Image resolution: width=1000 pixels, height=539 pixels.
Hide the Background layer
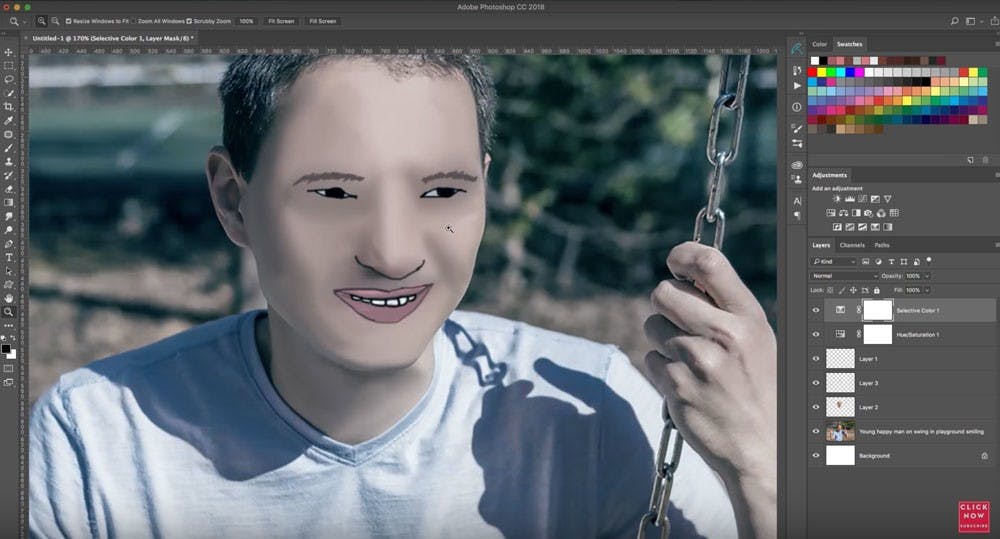pyautogui.click(x=816, y=455)
